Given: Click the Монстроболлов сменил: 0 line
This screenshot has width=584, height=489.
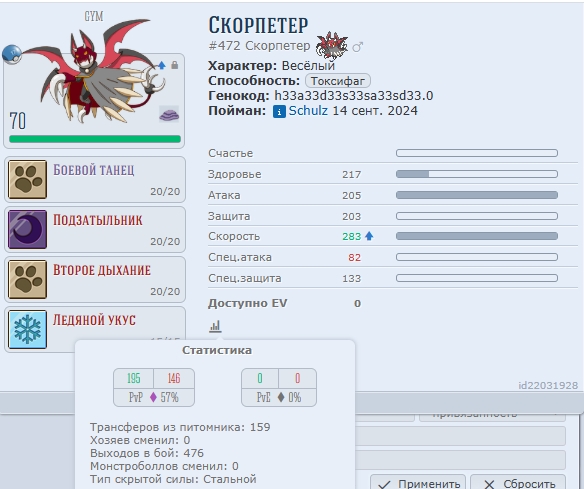Looking at the screenshot, I should click(x=164, y=466).
